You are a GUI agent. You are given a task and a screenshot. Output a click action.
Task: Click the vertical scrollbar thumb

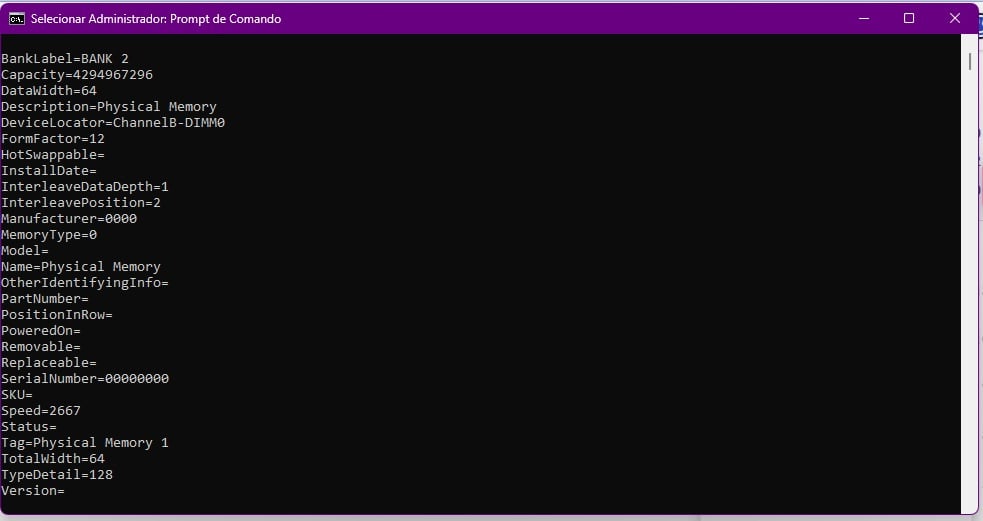(x=970, y=61)
